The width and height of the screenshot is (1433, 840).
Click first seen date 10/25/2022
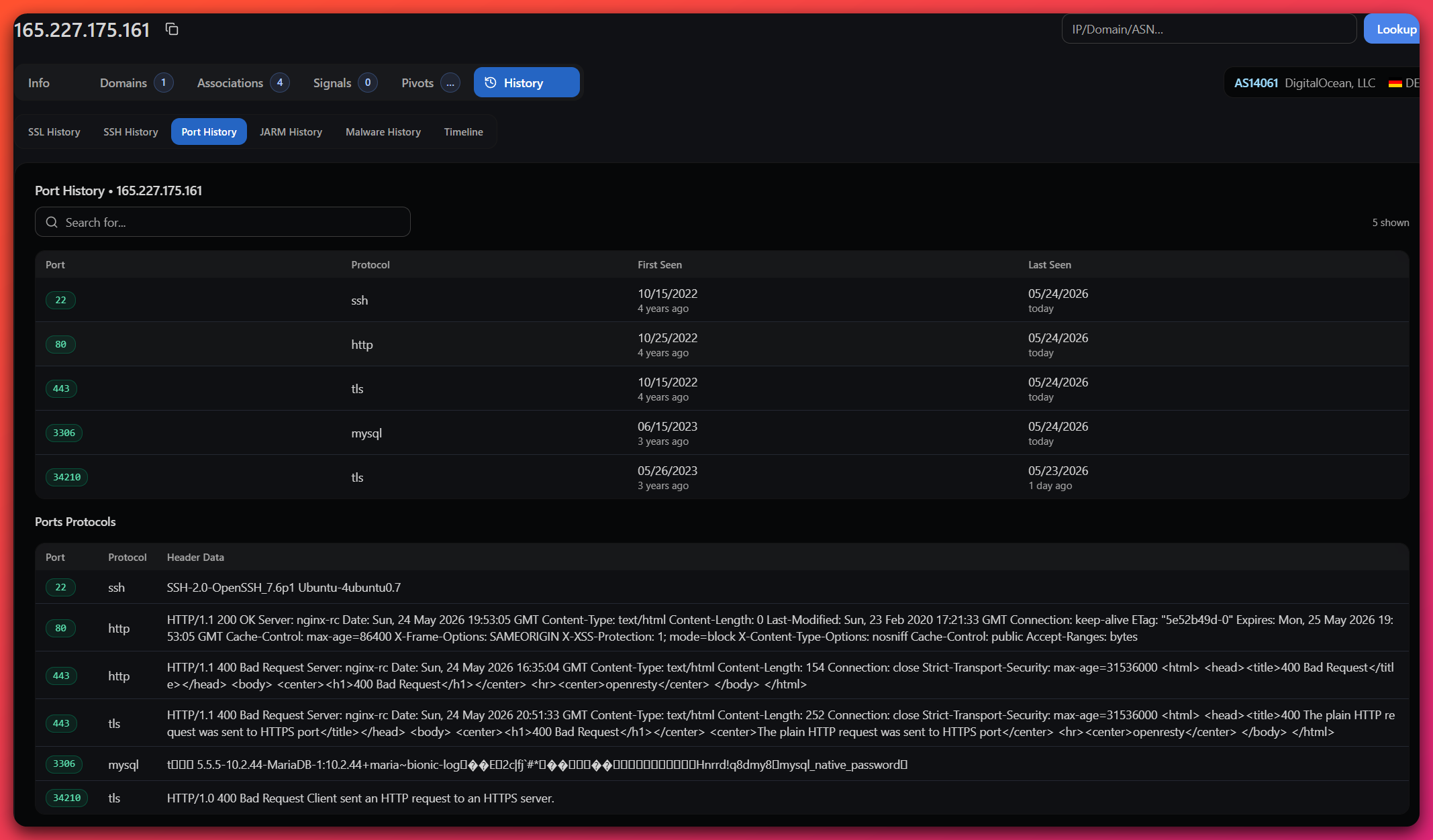pyautogui.click(x=668, y=337)
